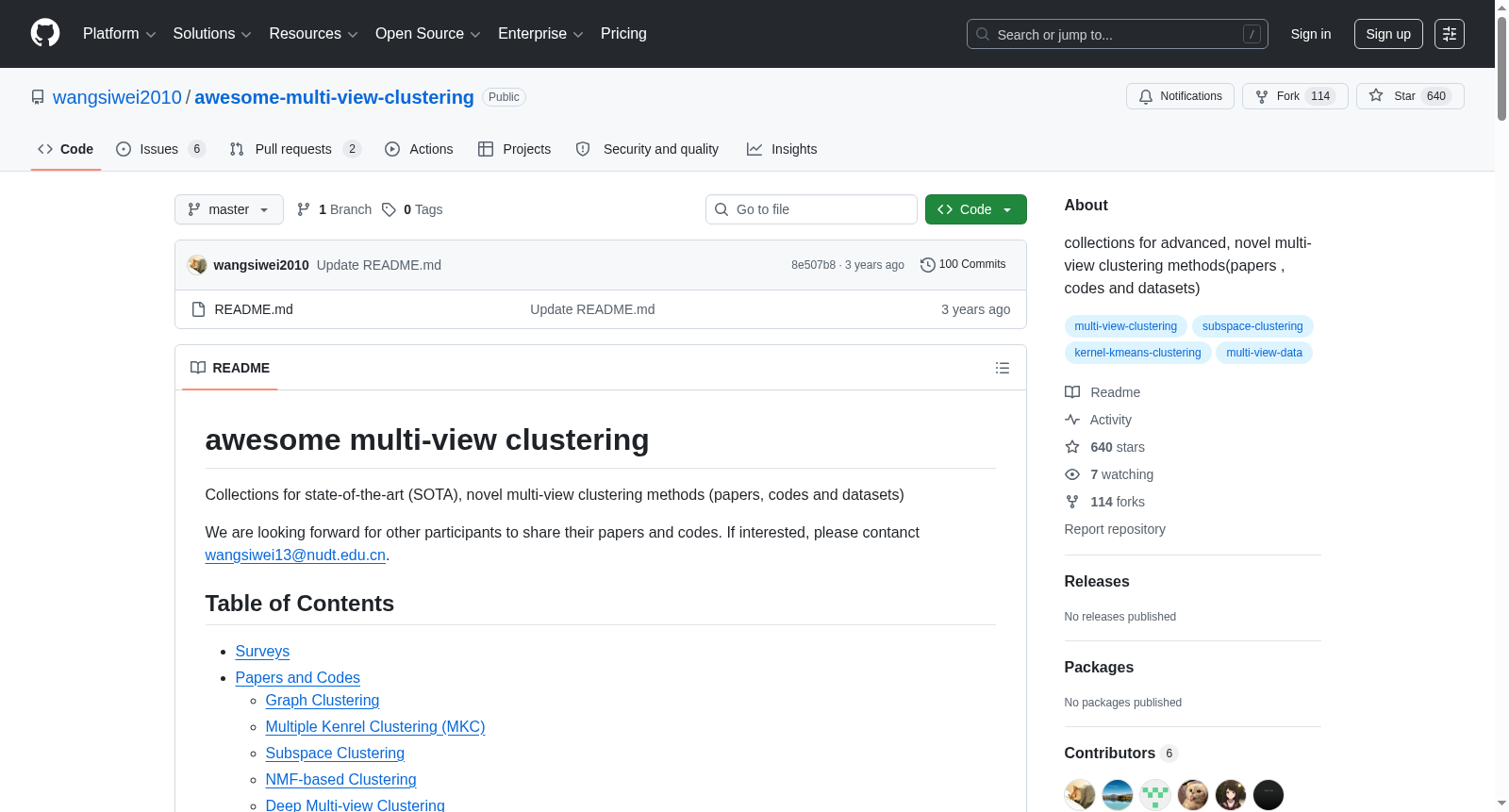Switch to the Code tab
The image size is (1509, 812).
coord(66,149)
